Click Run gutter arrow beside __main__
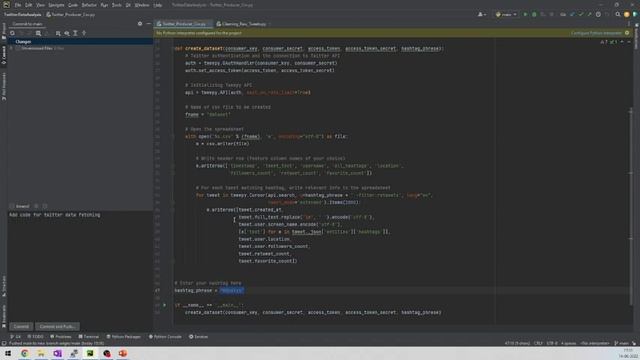Screen dimensions: 640x360 [164, 305]
